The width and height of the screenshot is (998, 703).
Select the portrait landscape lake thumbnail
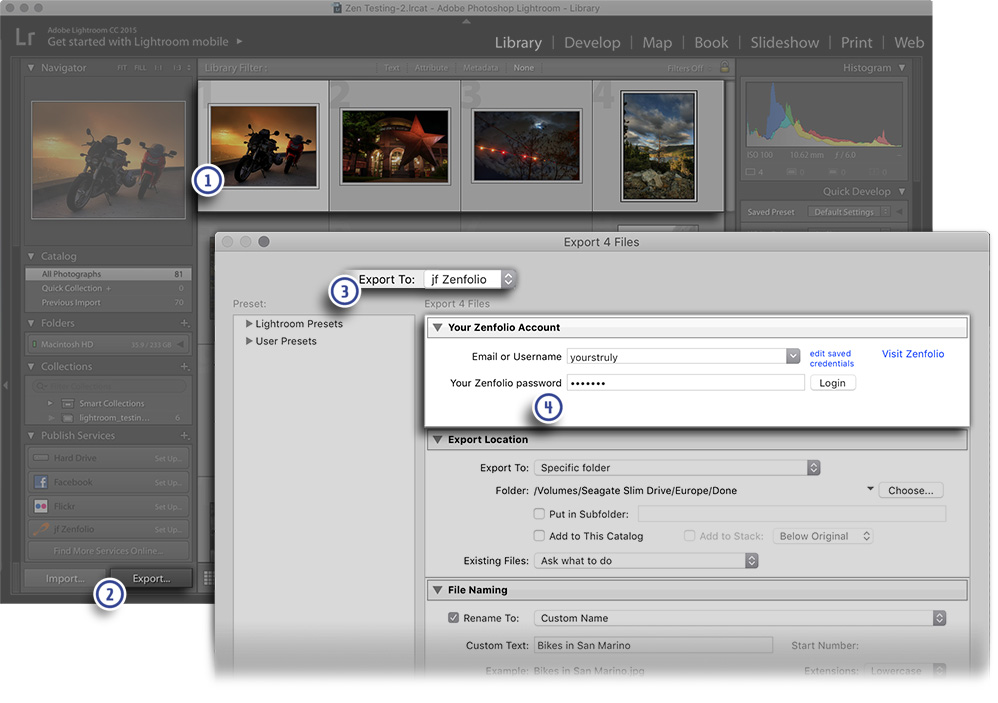click(659, 146)
